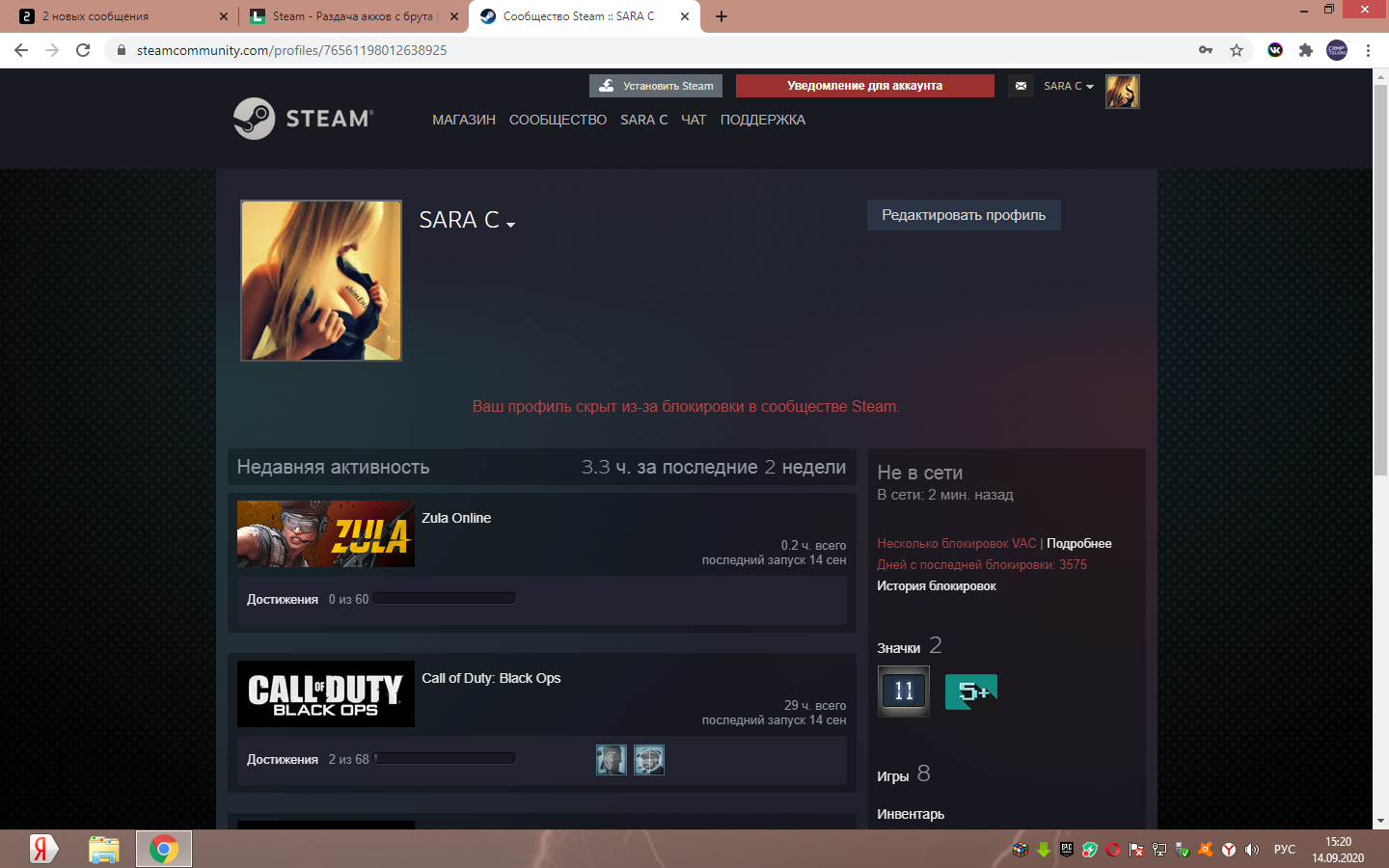This screenshot has width=1389, height=868.
Task: Click Zula 'Достижения' label
Action: click(283, 600)
